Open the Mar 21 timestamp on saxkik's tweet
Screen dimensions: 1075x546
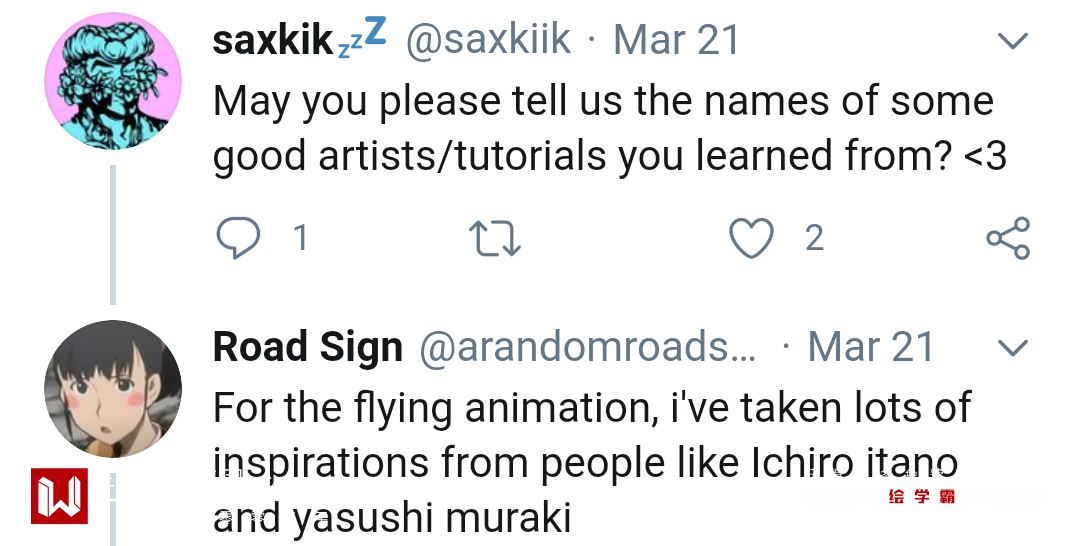676,40
